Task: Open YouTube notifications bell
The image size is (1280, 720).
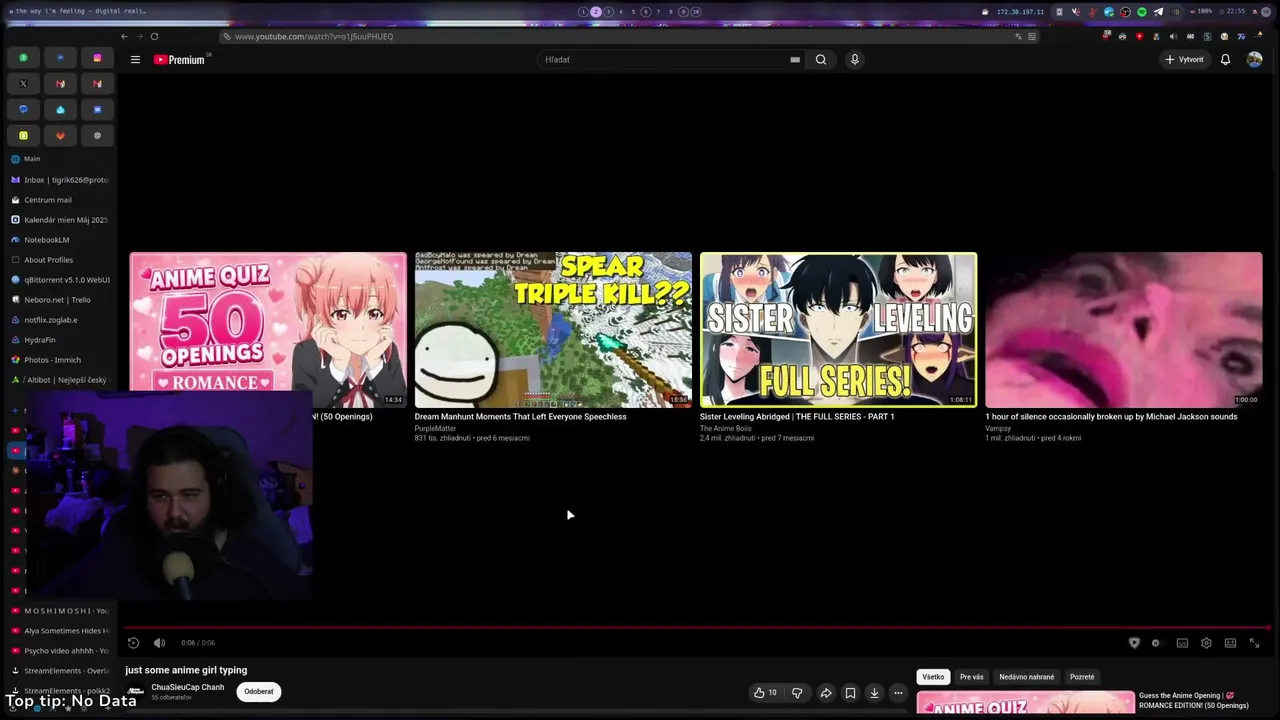Action: pos(1225,60)
